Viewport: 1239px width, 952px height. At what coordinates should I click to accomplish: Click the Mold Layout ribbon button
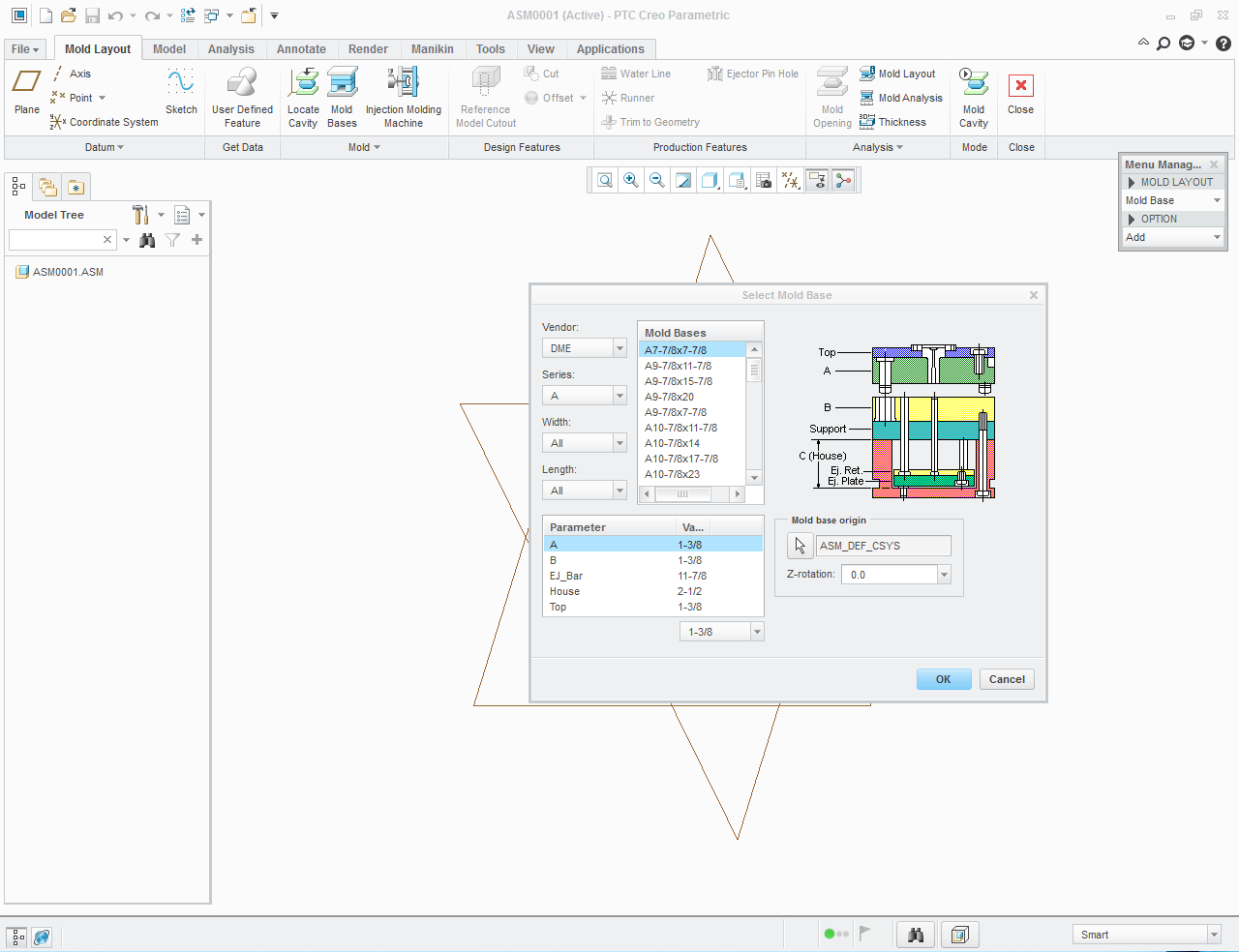(x=897, y=74)
